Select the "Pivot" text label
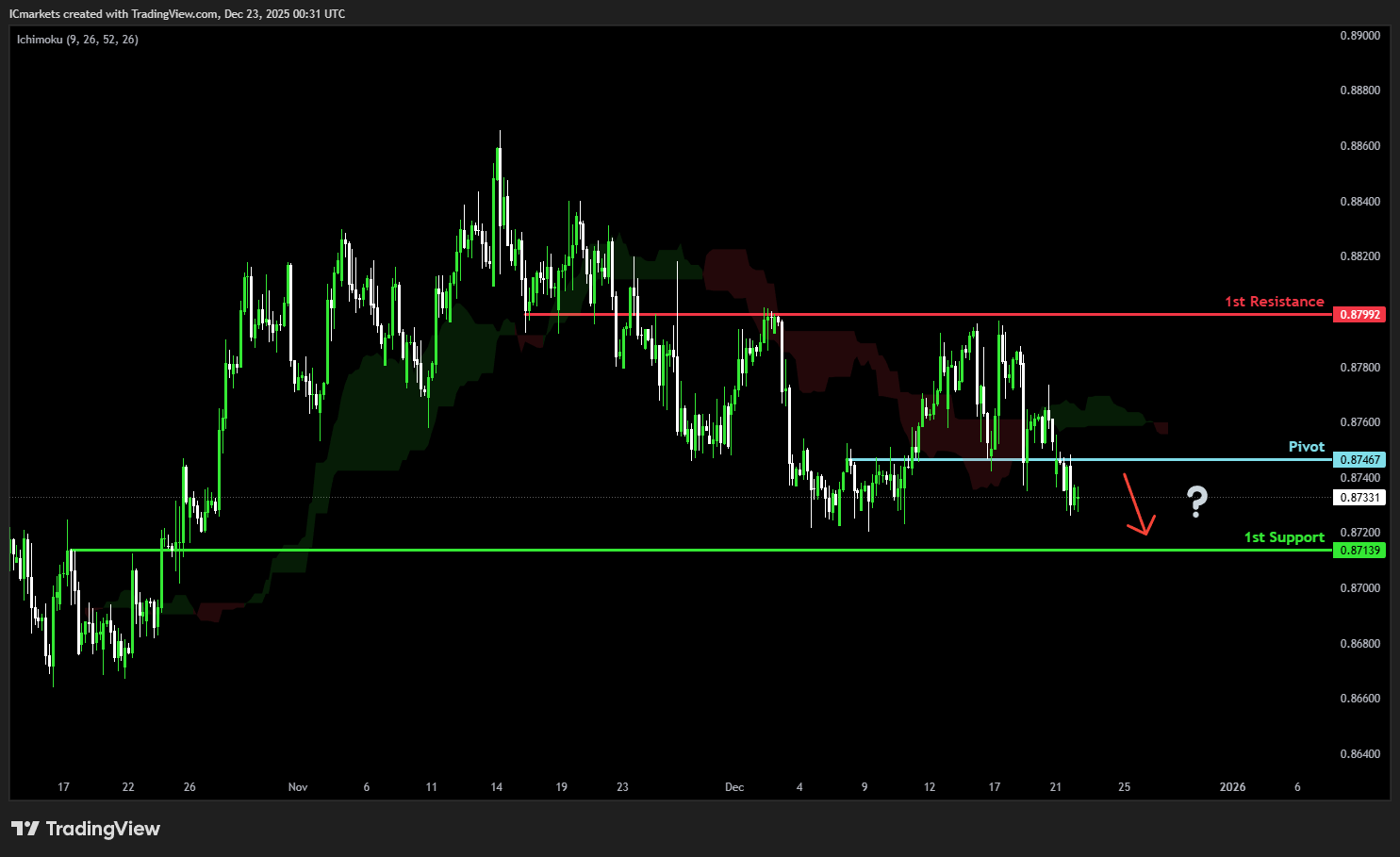 tap(1306, 447)
